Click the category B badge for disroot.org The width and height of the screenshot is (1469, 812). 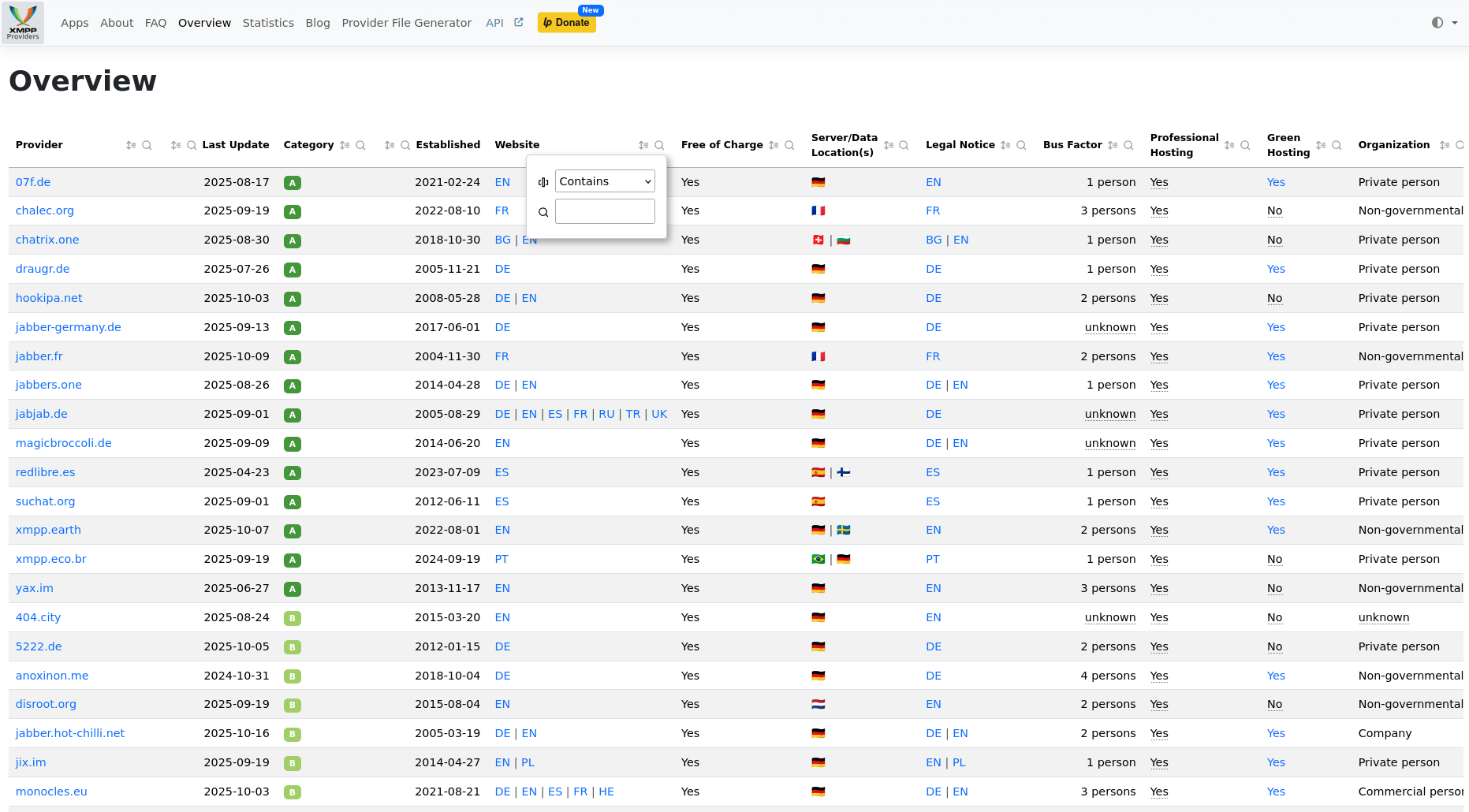(293, 705)
